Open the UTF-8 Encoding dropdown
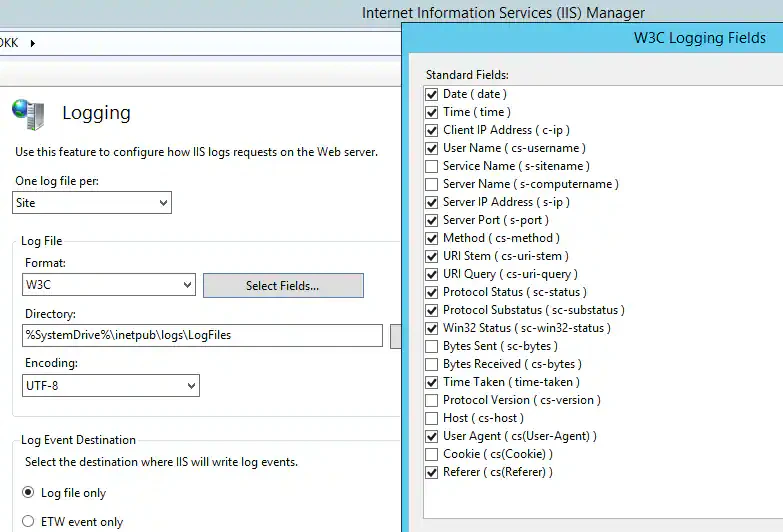 (x=111, y=386)
